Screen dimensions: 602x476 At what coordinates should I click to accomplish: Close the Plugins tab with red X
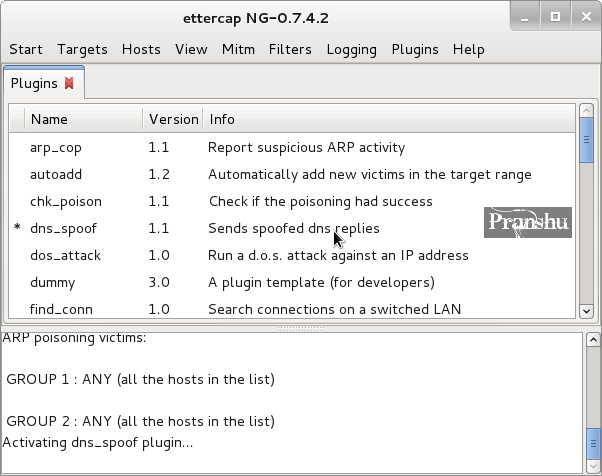coord(69,83)
